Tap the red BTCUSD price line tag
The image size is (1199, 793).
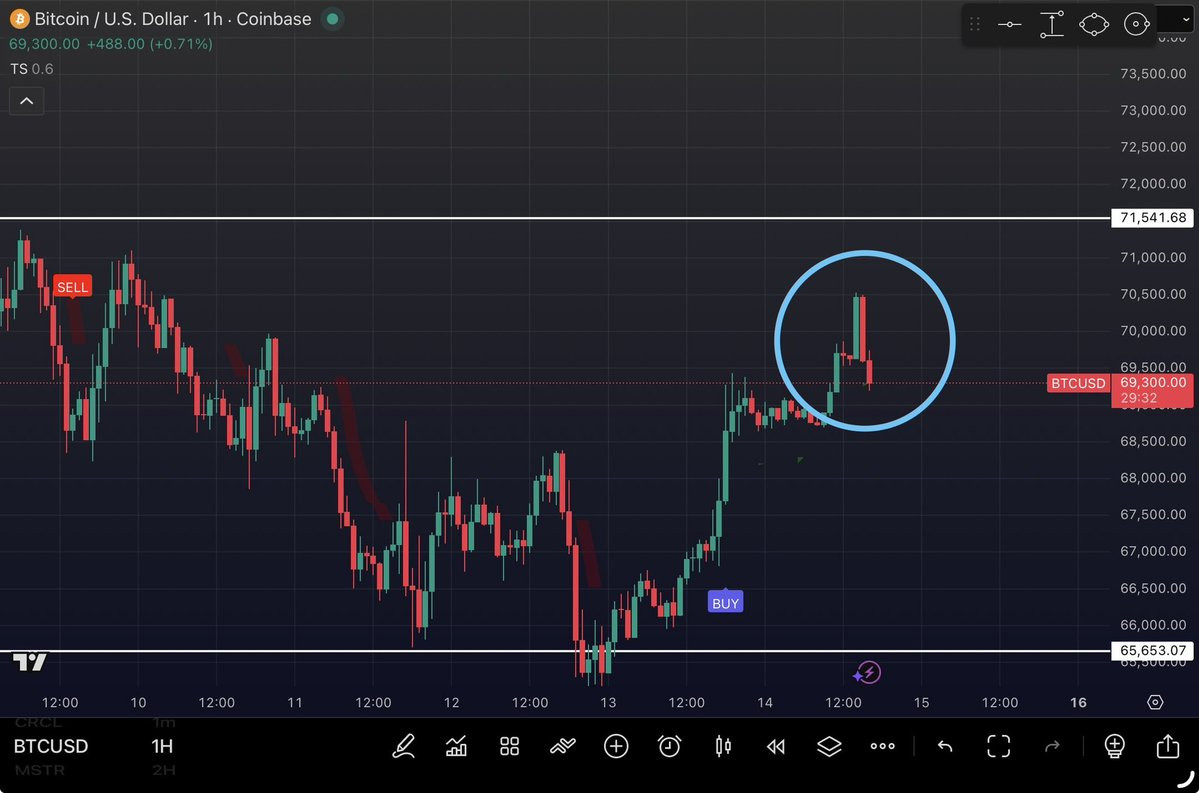pyautogui.click(x=1078, y=383)
